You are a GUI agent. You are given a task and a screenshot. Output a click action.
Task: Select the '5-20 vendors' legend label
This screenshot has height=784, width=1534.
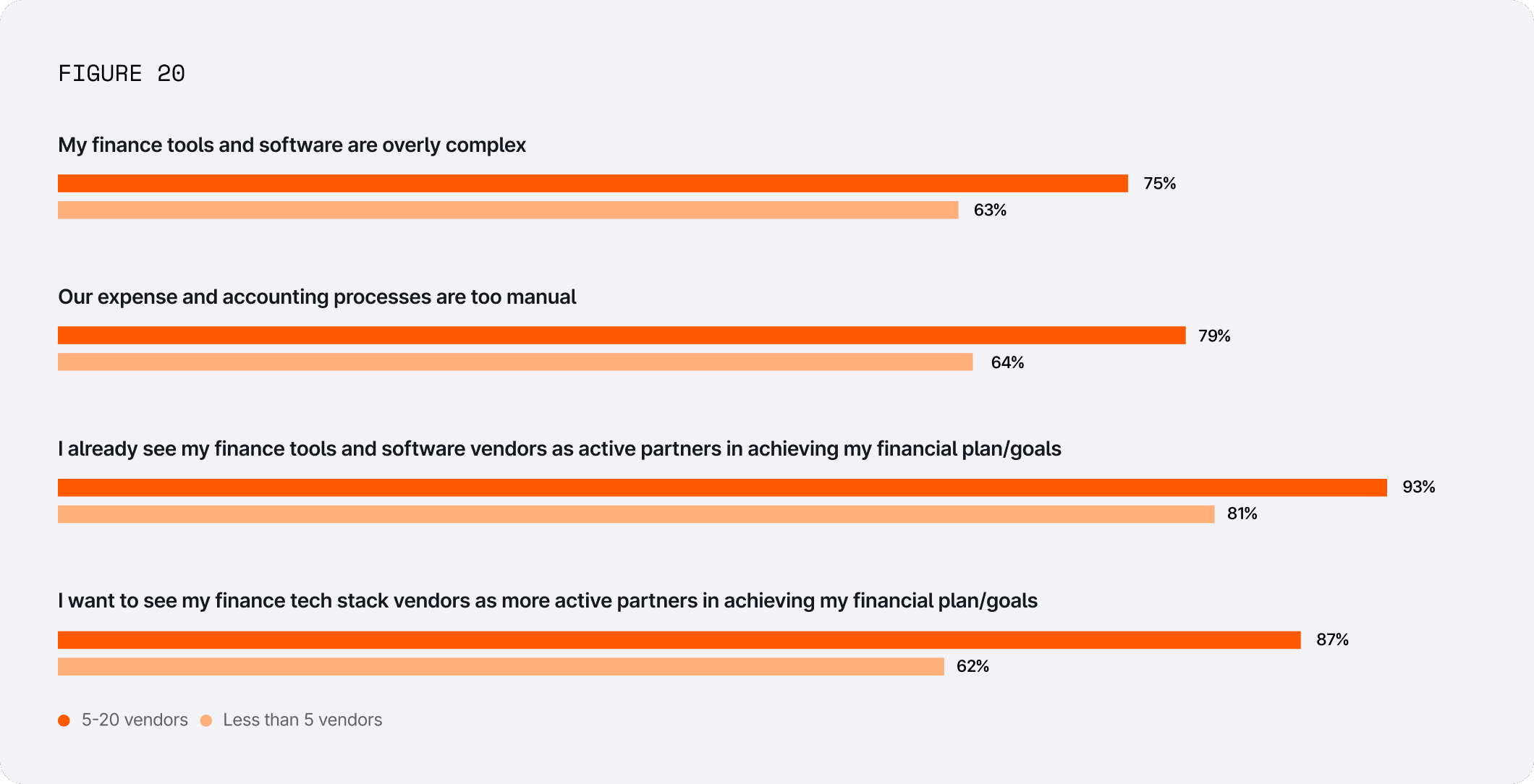[x=135, y=720]
